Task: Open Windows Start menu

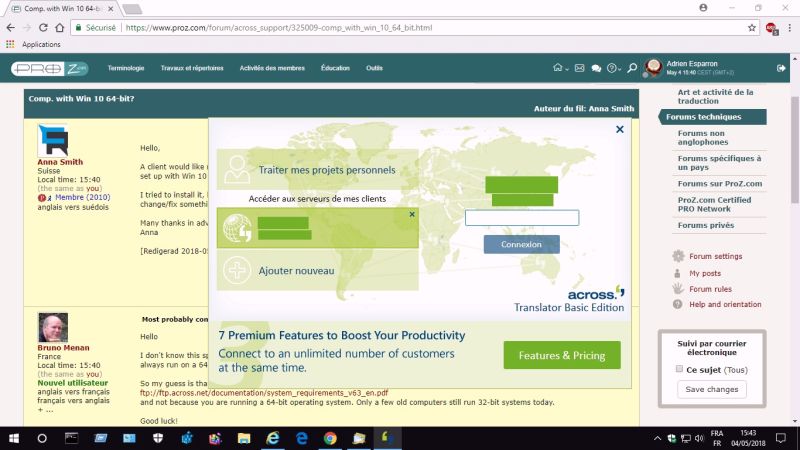Action: (14, 438)
